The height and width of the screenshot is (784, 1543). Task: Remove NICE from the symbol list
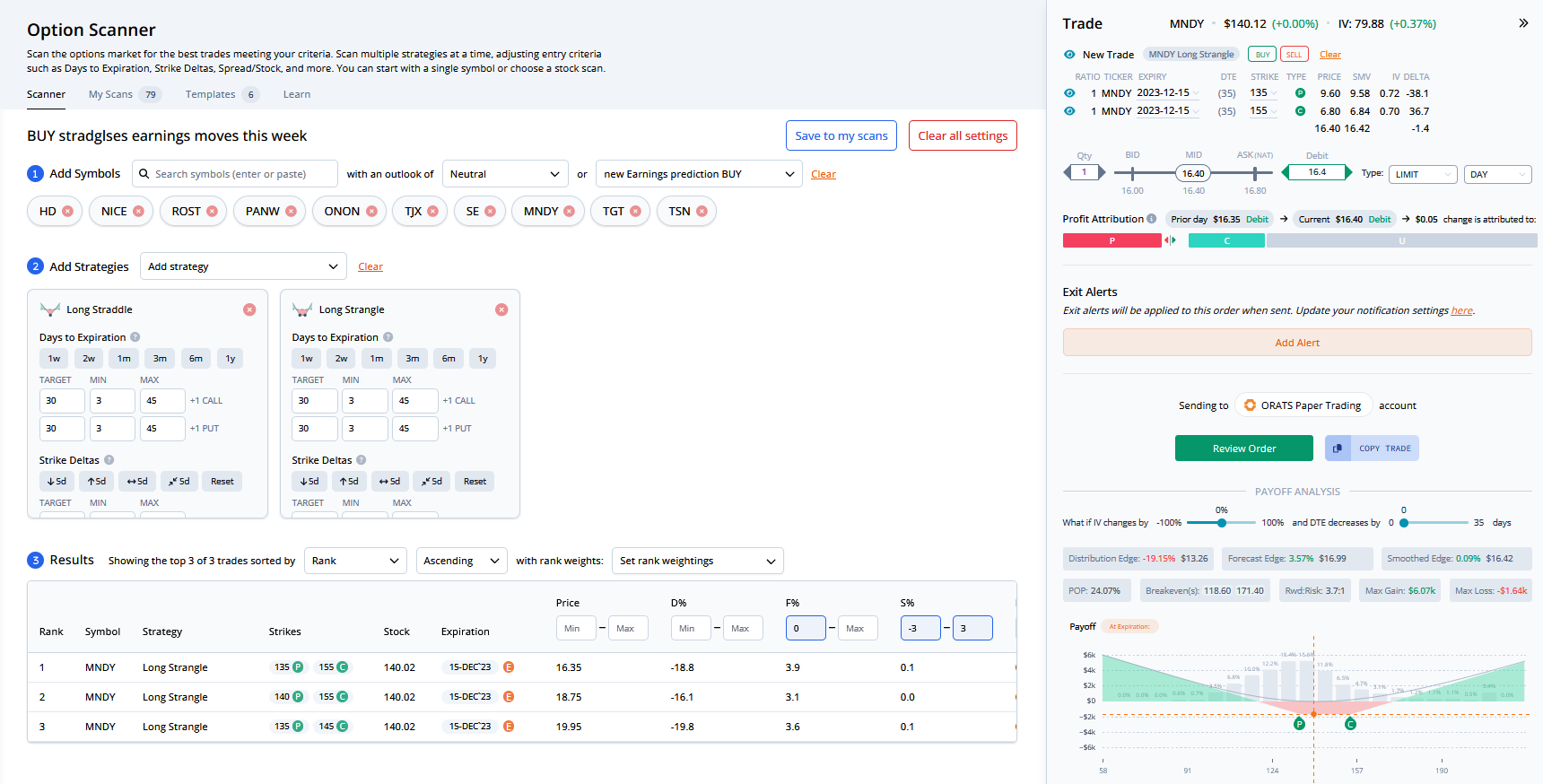point(138,212)
